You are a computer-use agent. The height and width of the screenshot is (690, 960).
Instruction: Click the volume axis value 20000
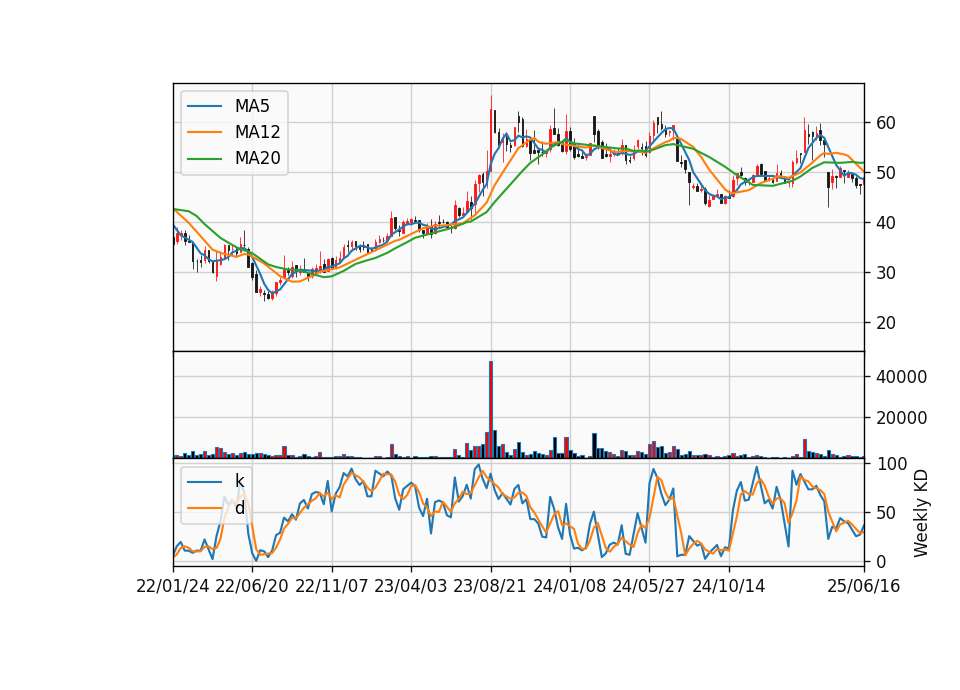point(901,418)
